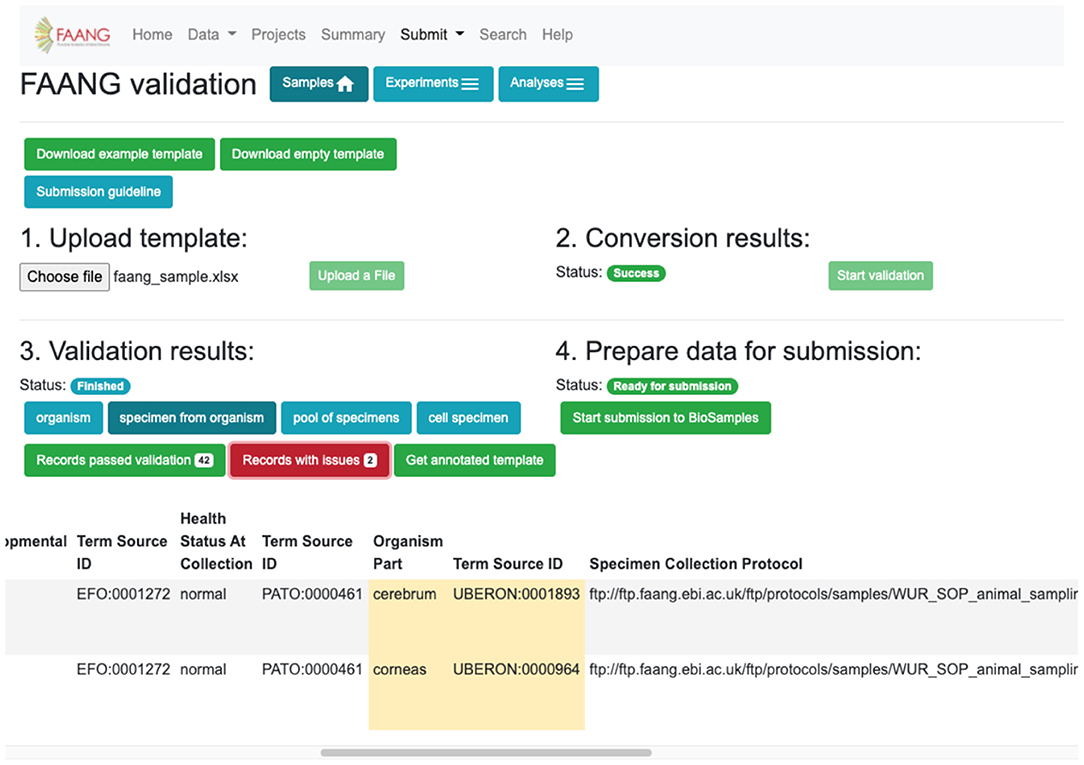
Task: Open the Submission guideline
Action: click(x=98, y=192)
